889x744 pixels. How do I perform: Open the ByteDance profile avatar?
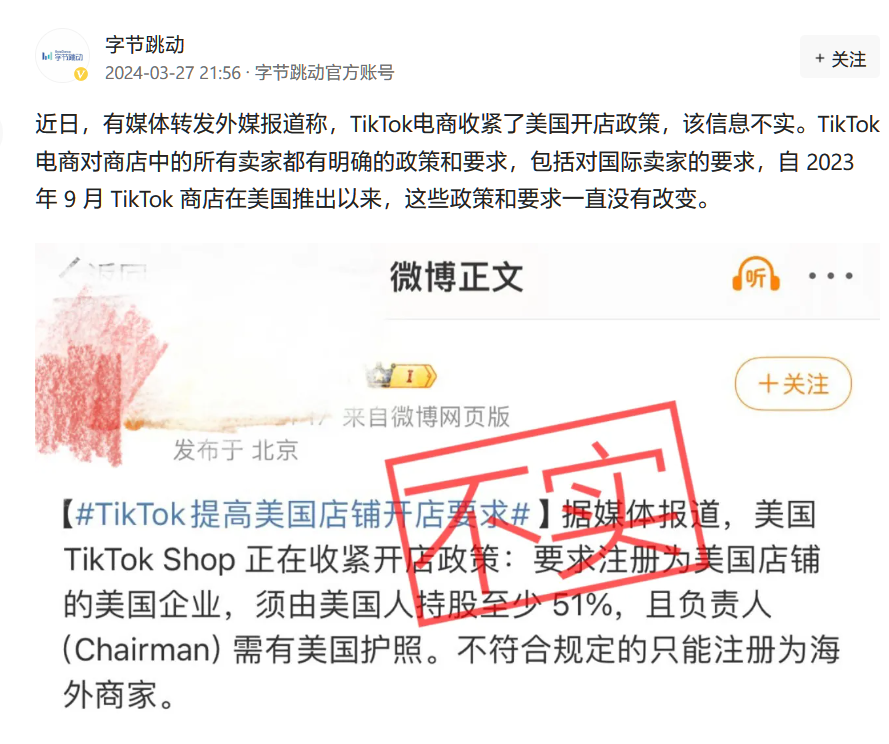[x=62, y=56]
